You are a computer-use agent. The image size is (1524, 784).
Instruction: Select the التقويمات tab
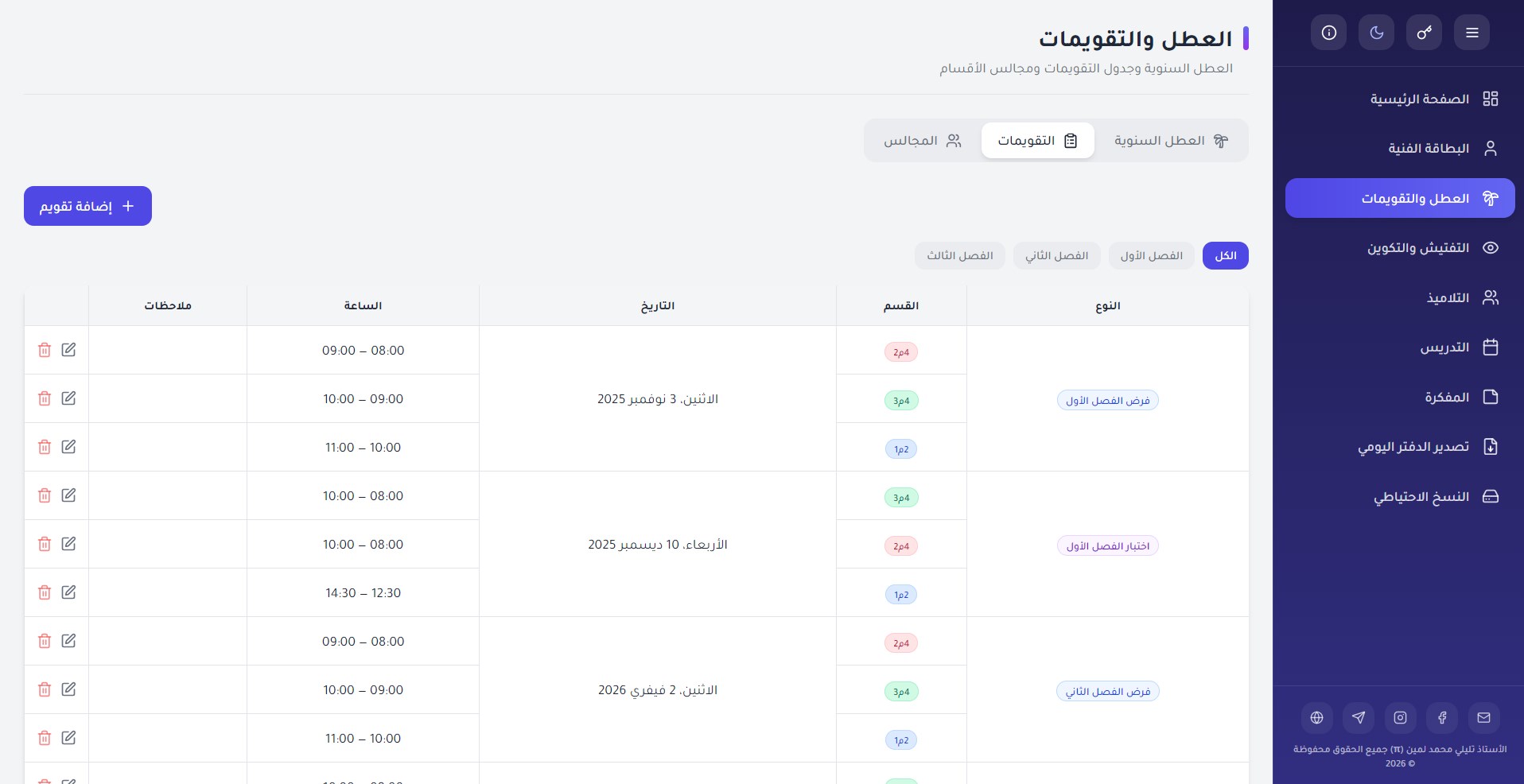[1038, 141]
